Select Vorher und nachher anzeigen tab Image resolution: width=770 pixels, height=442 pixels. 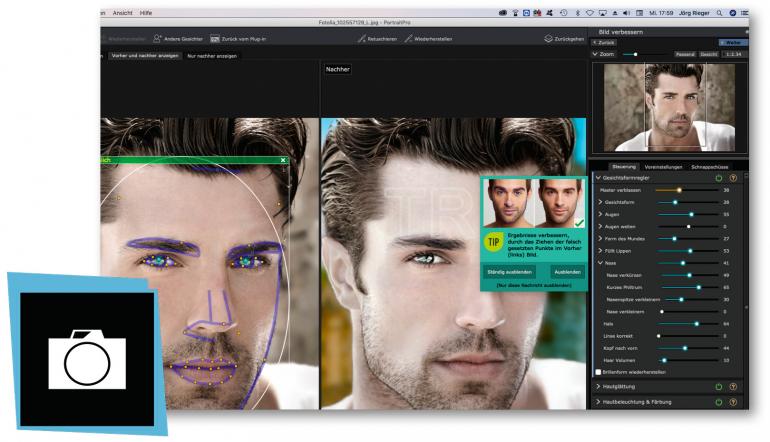click(145, 56)
